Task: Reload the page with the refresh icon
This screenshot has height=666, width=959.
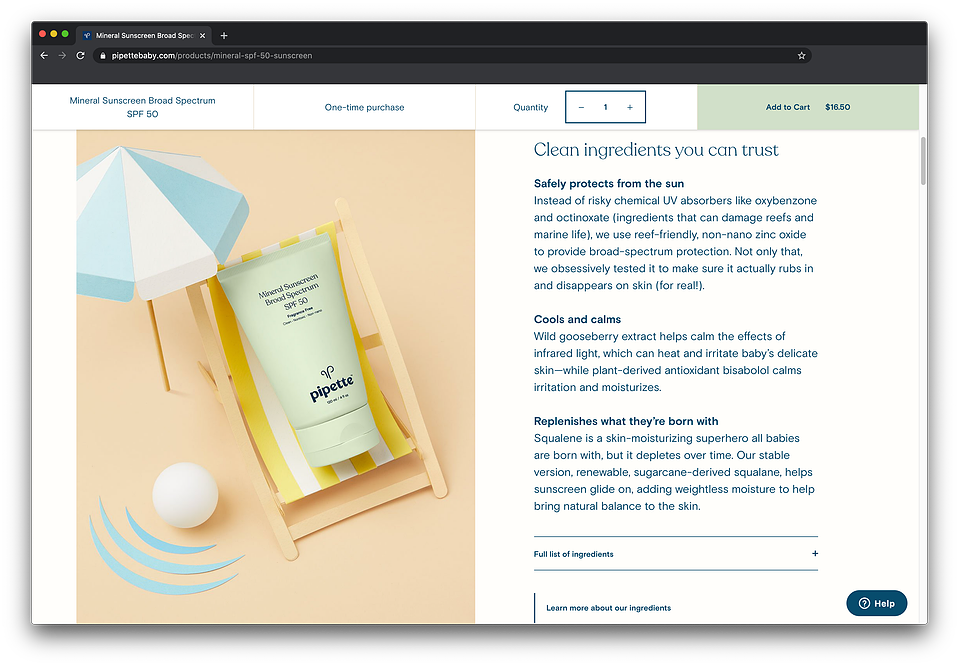Action: click(80, 56)
